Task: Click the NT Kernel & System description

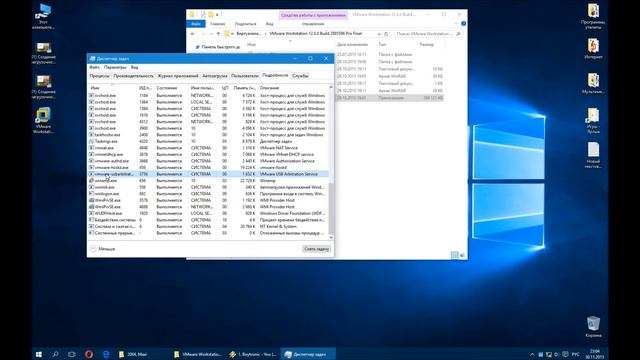Action: (278, 226)
